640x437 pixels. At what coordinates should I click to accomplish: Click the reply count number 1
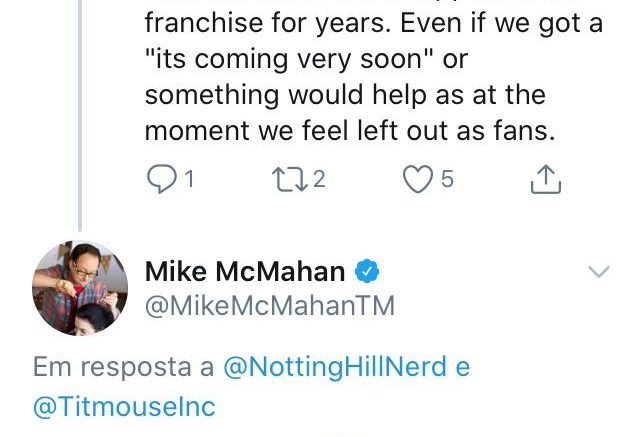coord(189,179)
